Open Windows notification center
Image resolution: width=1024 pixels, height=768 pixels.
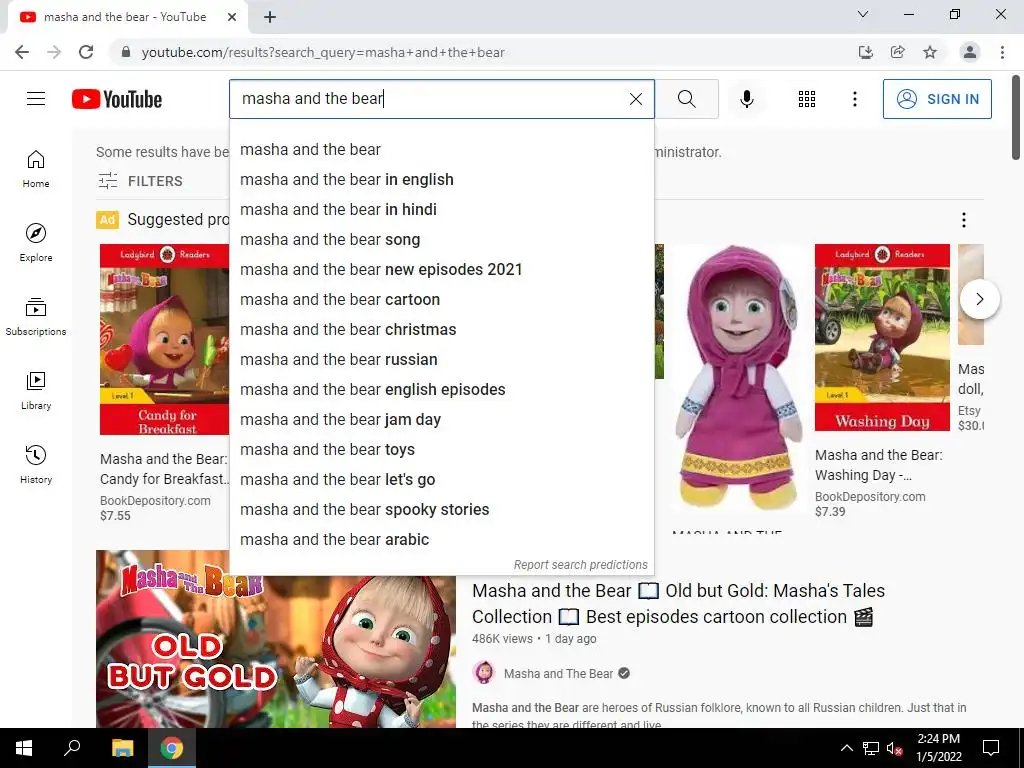pos(991,748)
